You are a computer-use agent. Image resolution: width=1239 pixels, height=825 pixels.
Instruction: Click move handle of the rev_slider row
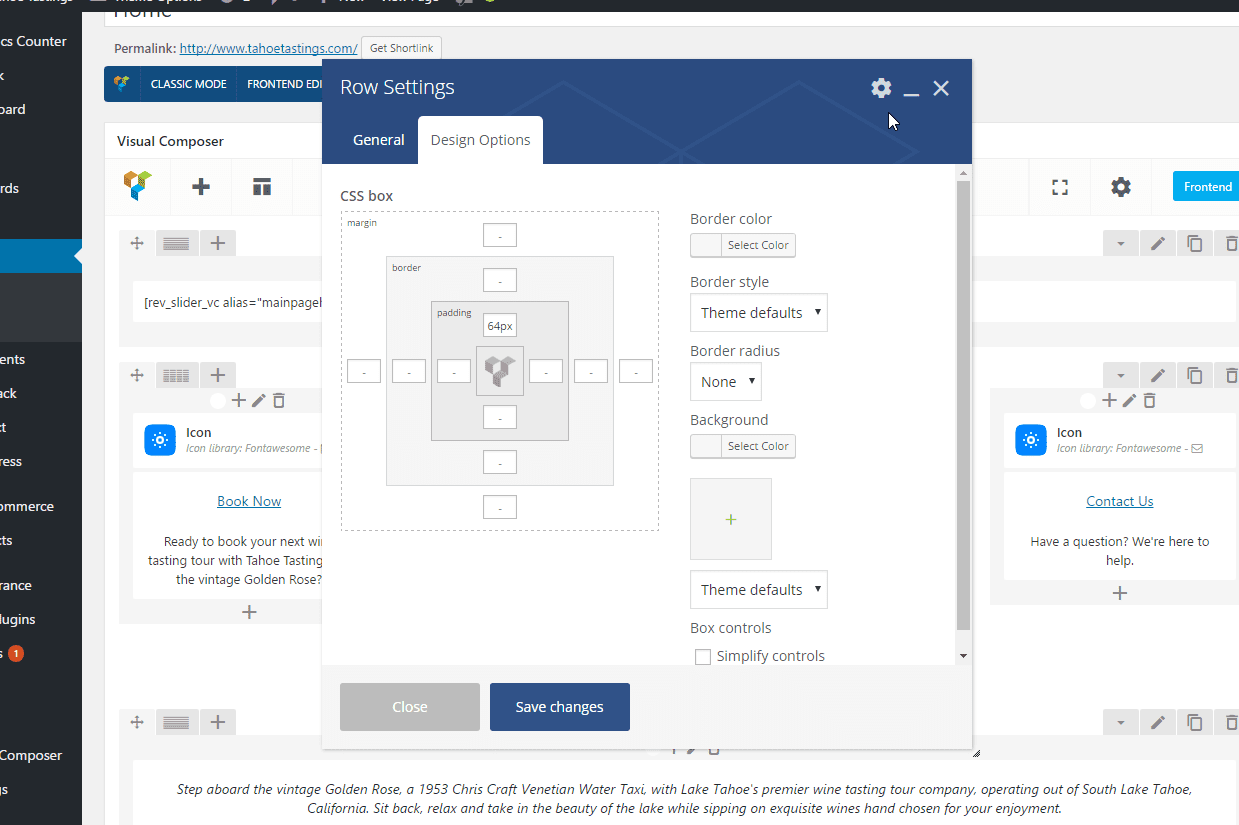point(137,243)
